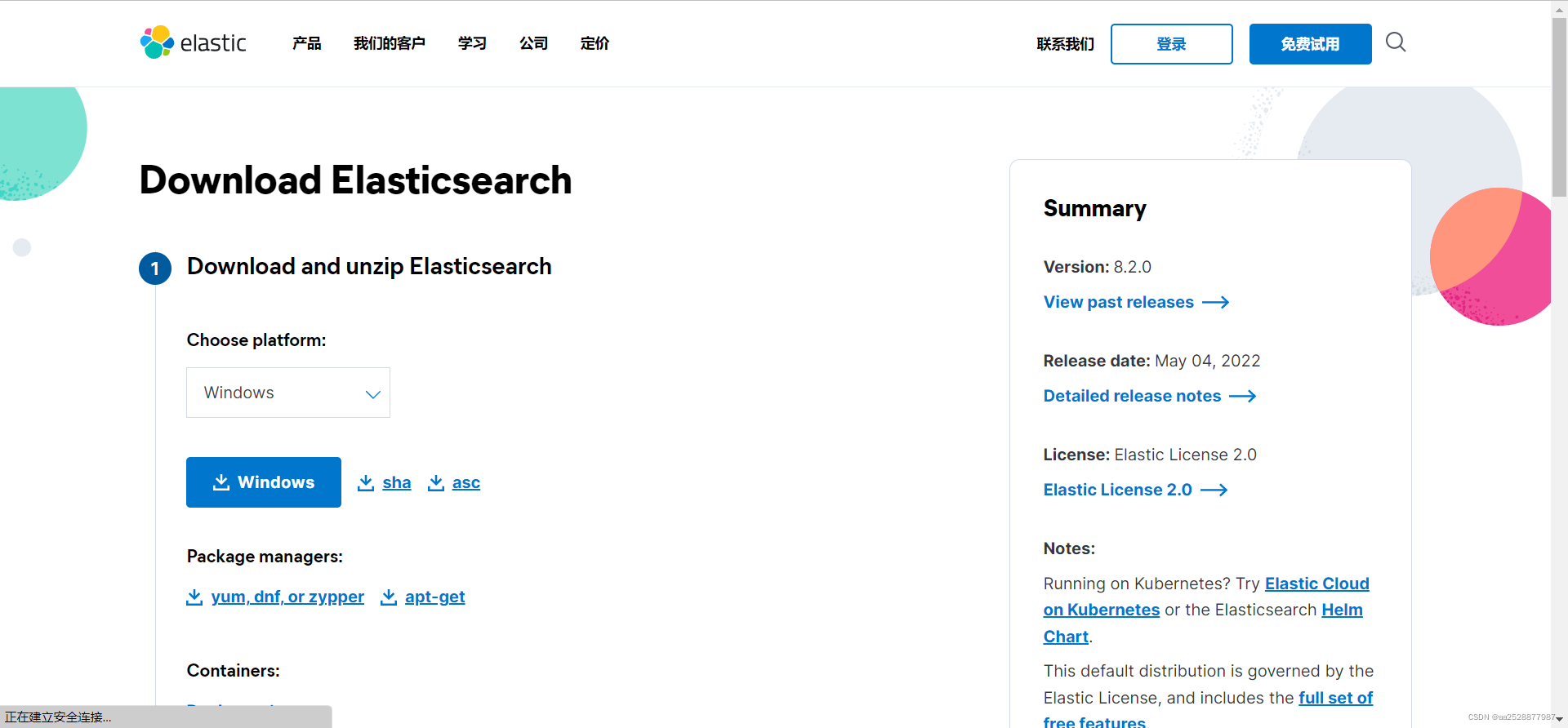Expand the Choose platform Windows dropdown
The width and height of the screenshot is (1568, 728).
288,393
